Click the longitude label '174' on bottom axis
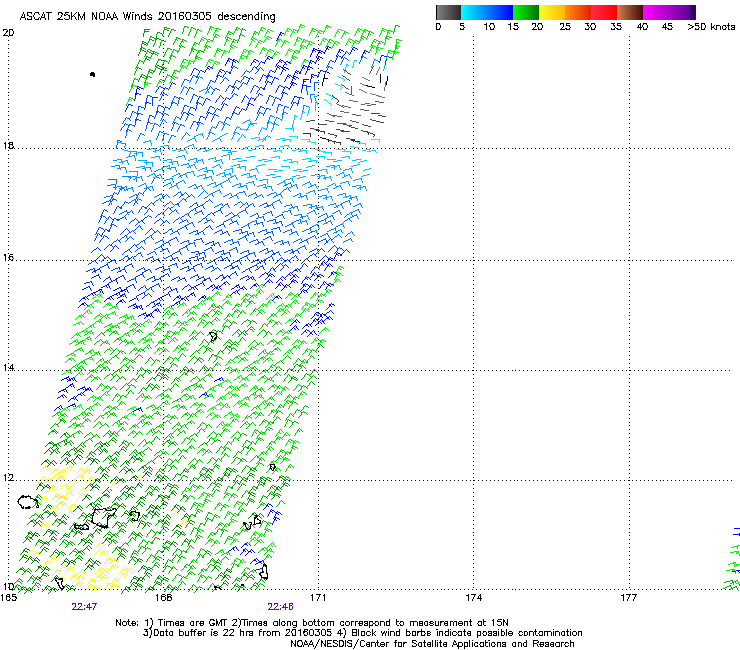This screenshot has width=740, height=650. coord(473,598)
